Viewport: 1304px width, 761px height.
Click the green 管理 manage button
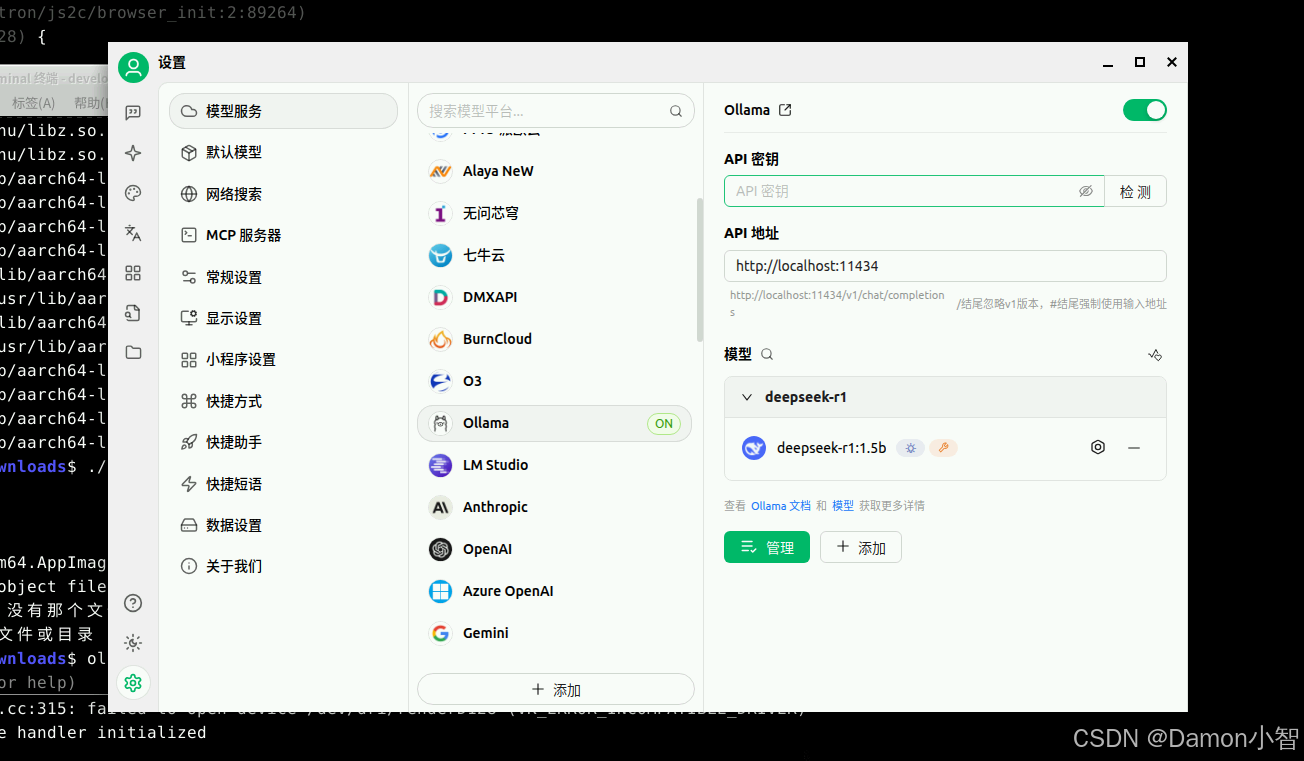pyautogui.click(x=766, y=547)
